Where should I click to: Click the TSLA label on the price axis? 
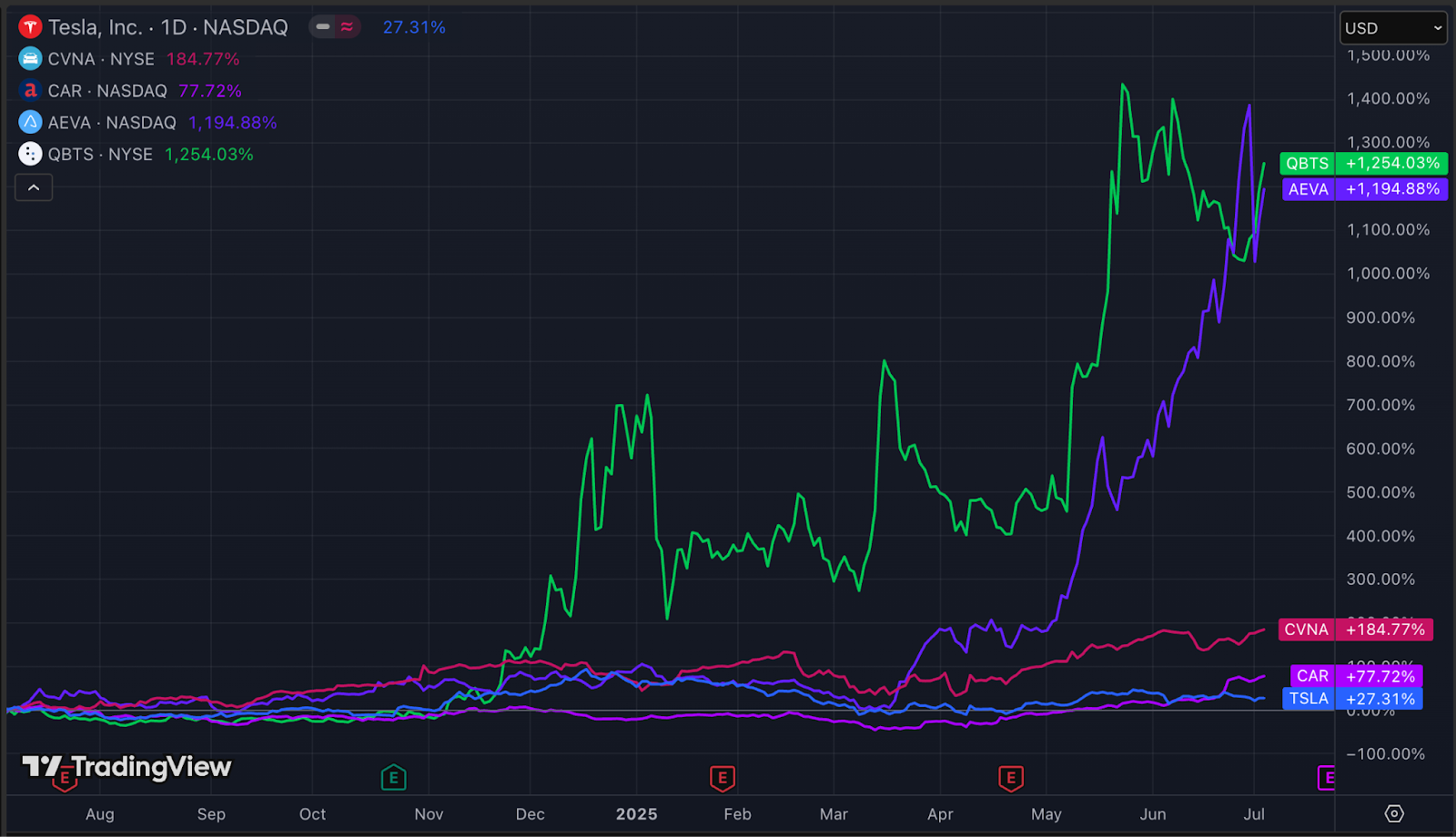[1309, 699]
